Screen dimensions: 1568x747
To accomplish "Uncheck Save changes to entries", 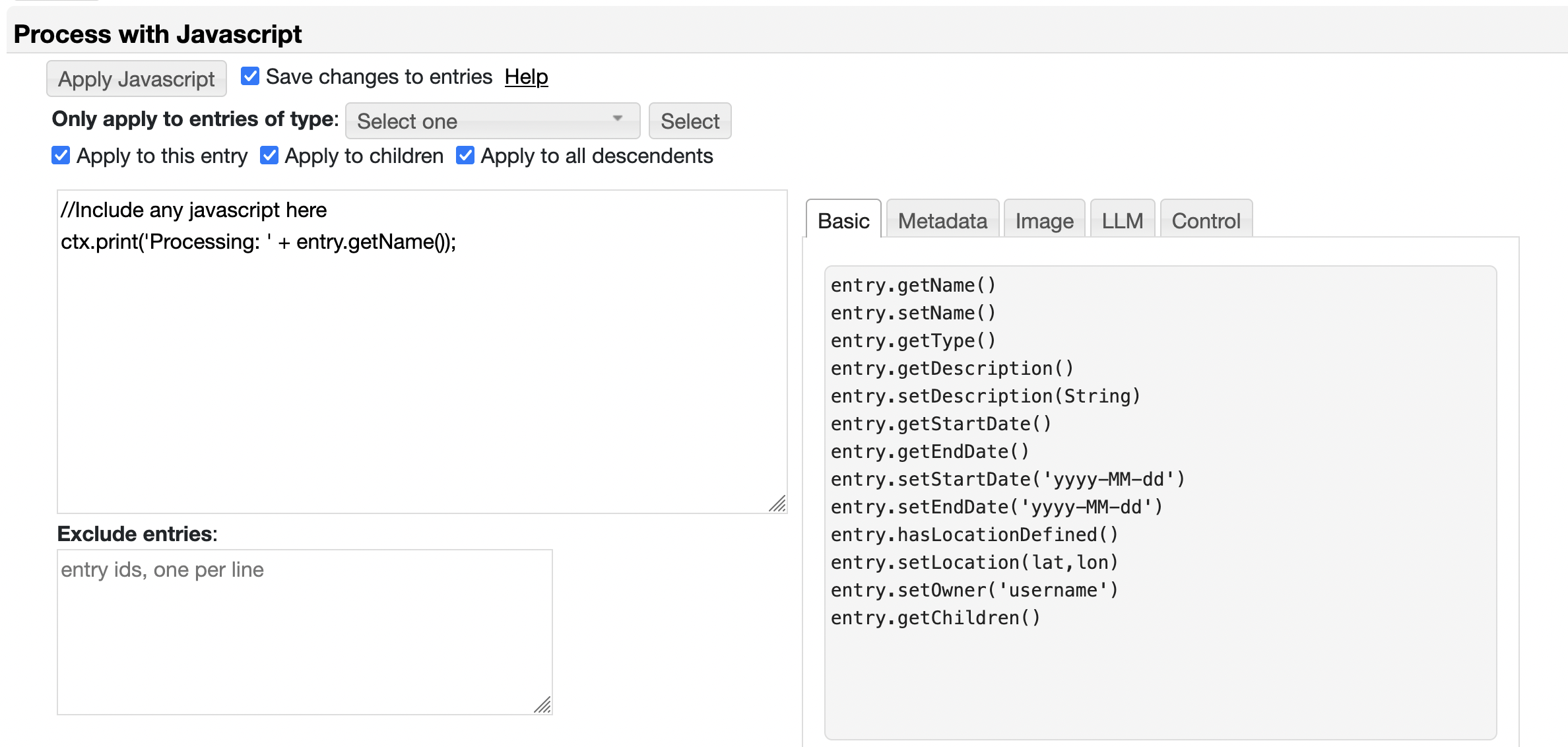I will (x=250, y=77).
